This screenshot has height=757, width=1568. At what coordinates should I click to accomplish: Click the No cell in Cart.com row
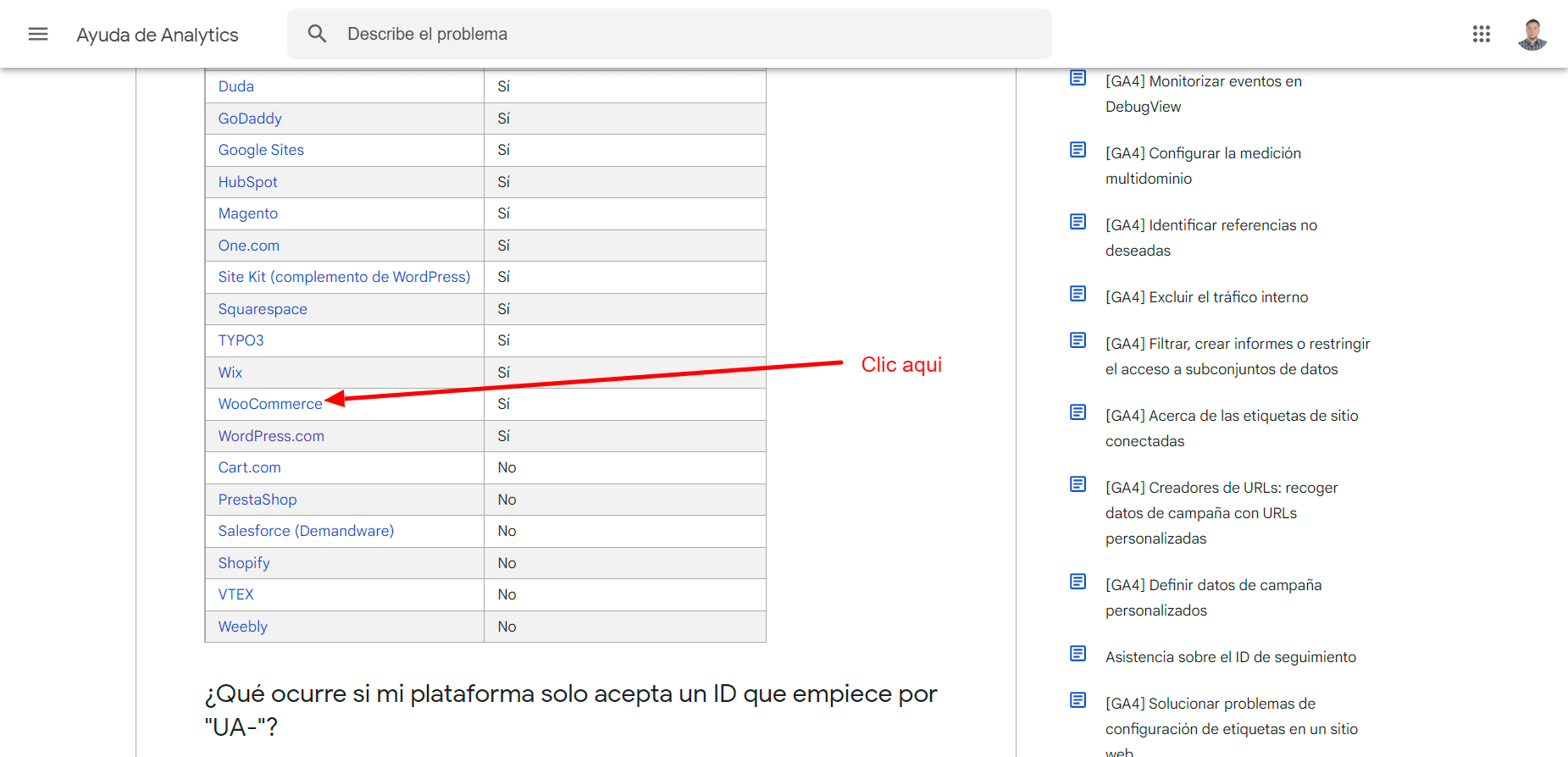(624, 467)
